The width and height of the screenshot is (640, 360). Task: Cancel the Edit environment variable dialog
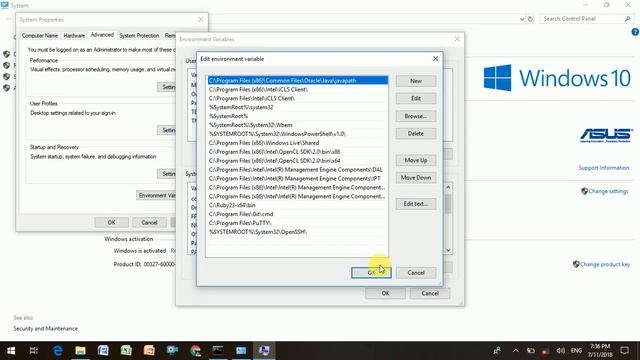tap(416, 273)
